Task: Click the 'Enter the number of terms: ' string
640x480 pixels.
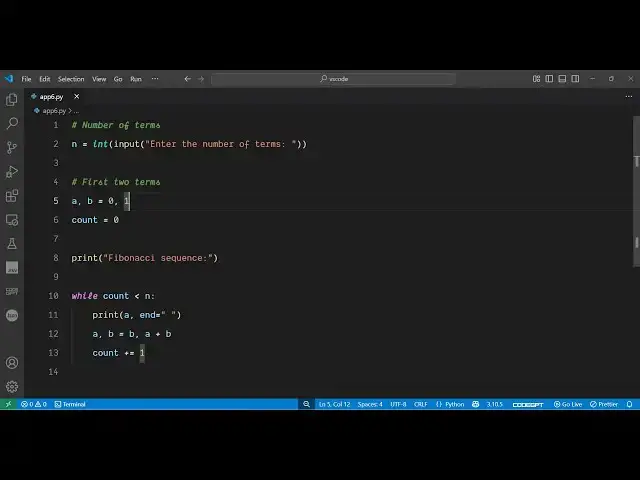Action: 221,144
